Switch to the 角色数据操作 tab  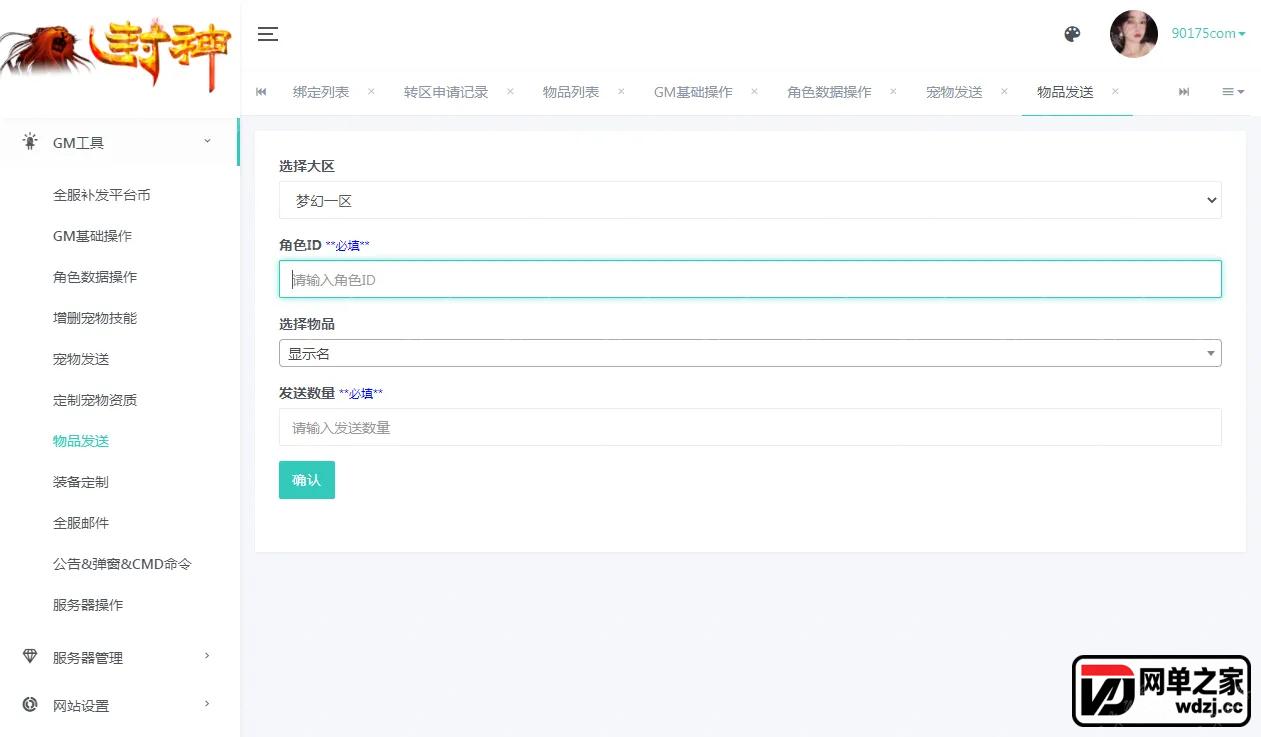[829, 92]
